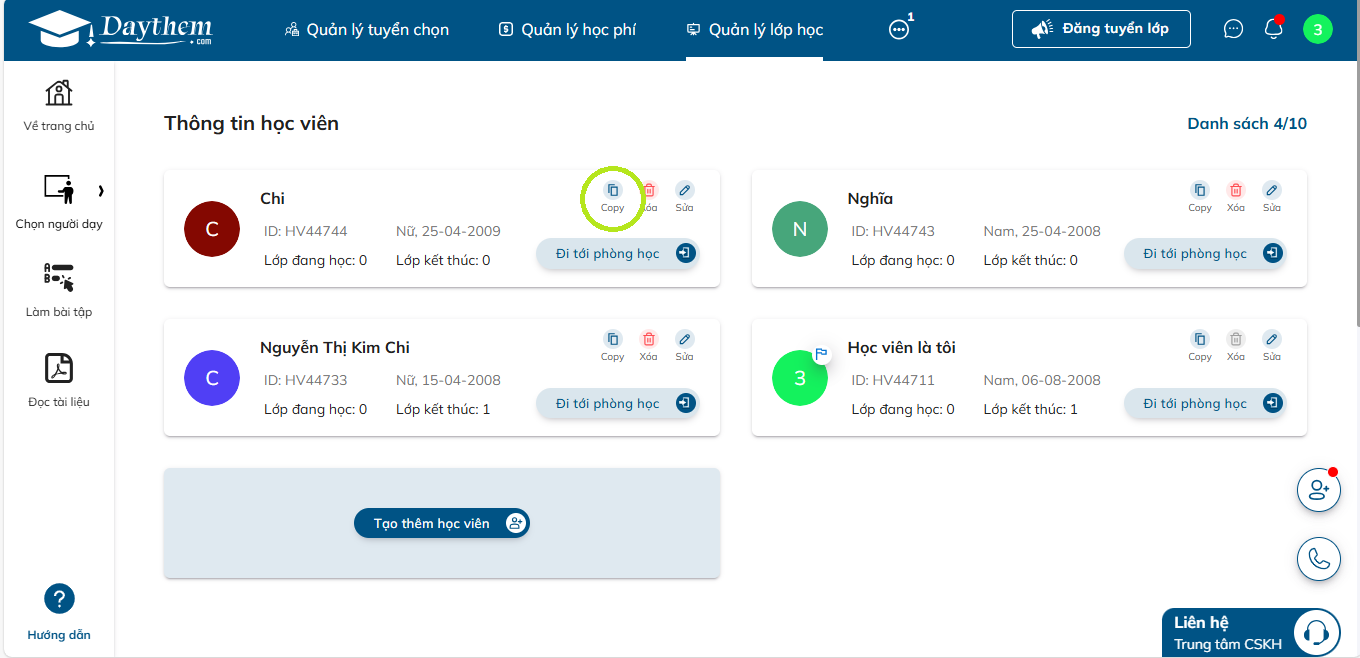Edit student Chi
1360x658 pixels.
click(684, 196)
